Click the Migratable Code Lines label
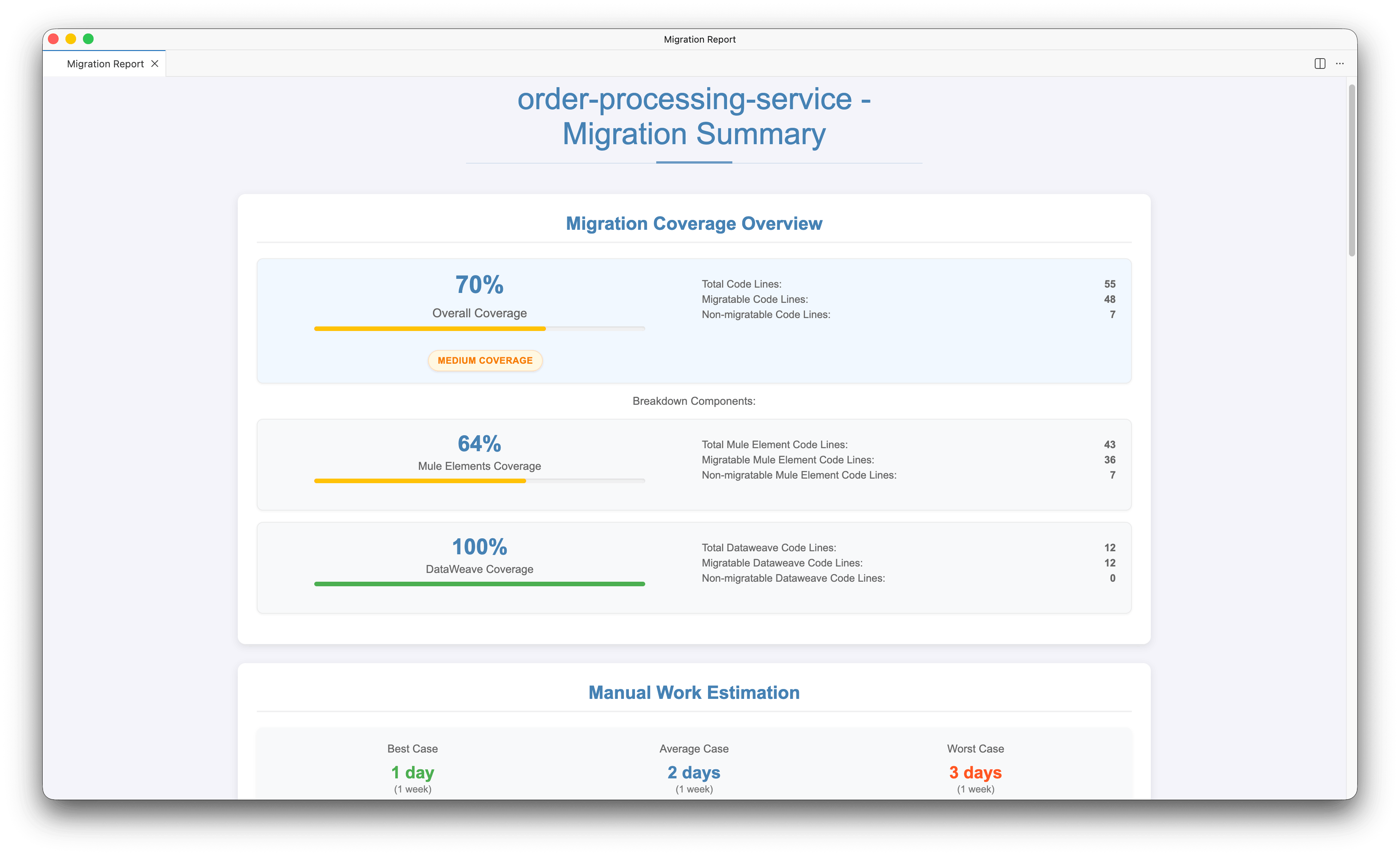 point(754,299)
